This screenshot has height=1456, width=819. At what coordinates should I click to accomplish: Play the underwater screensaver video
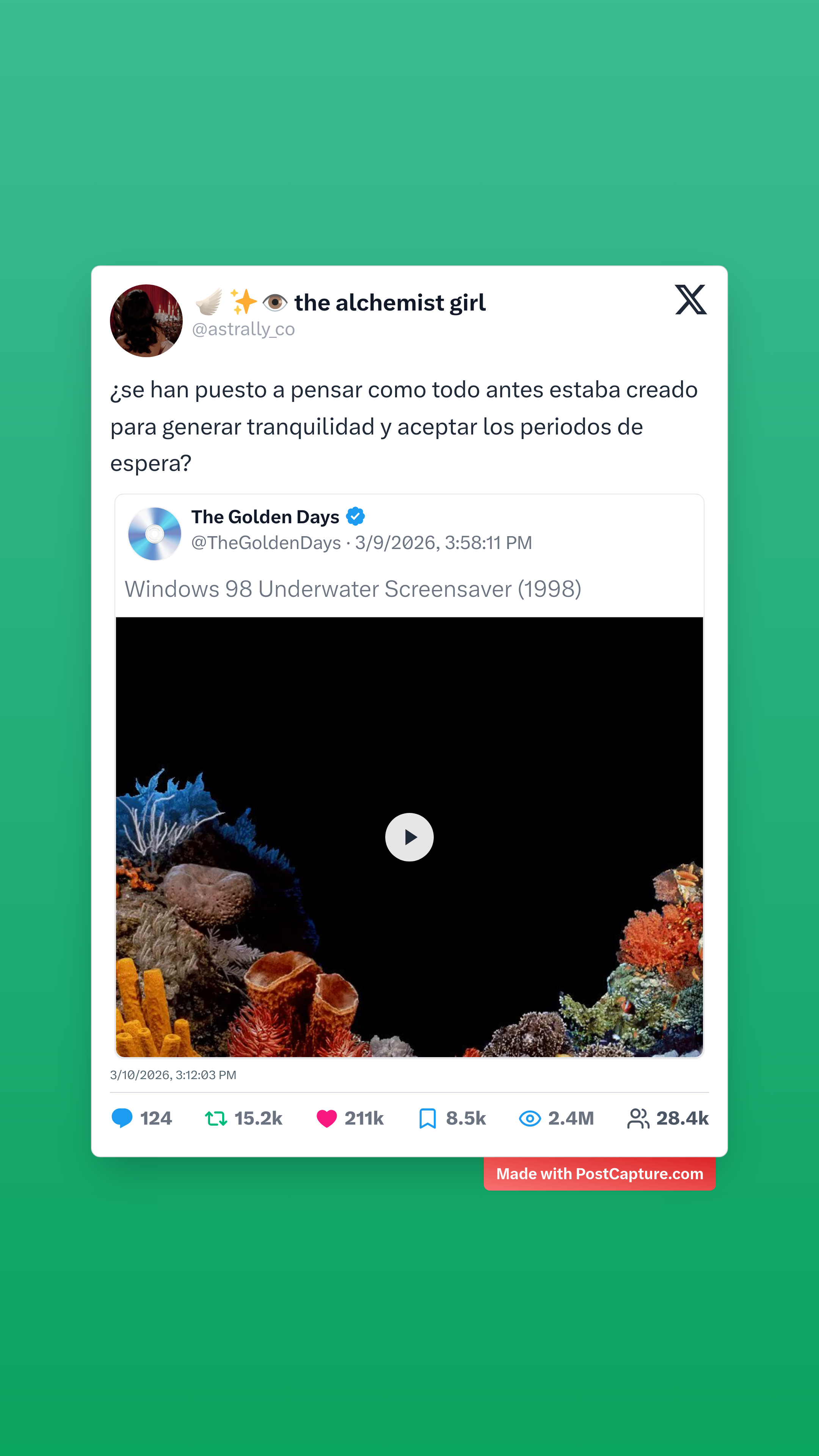(409, 837)
